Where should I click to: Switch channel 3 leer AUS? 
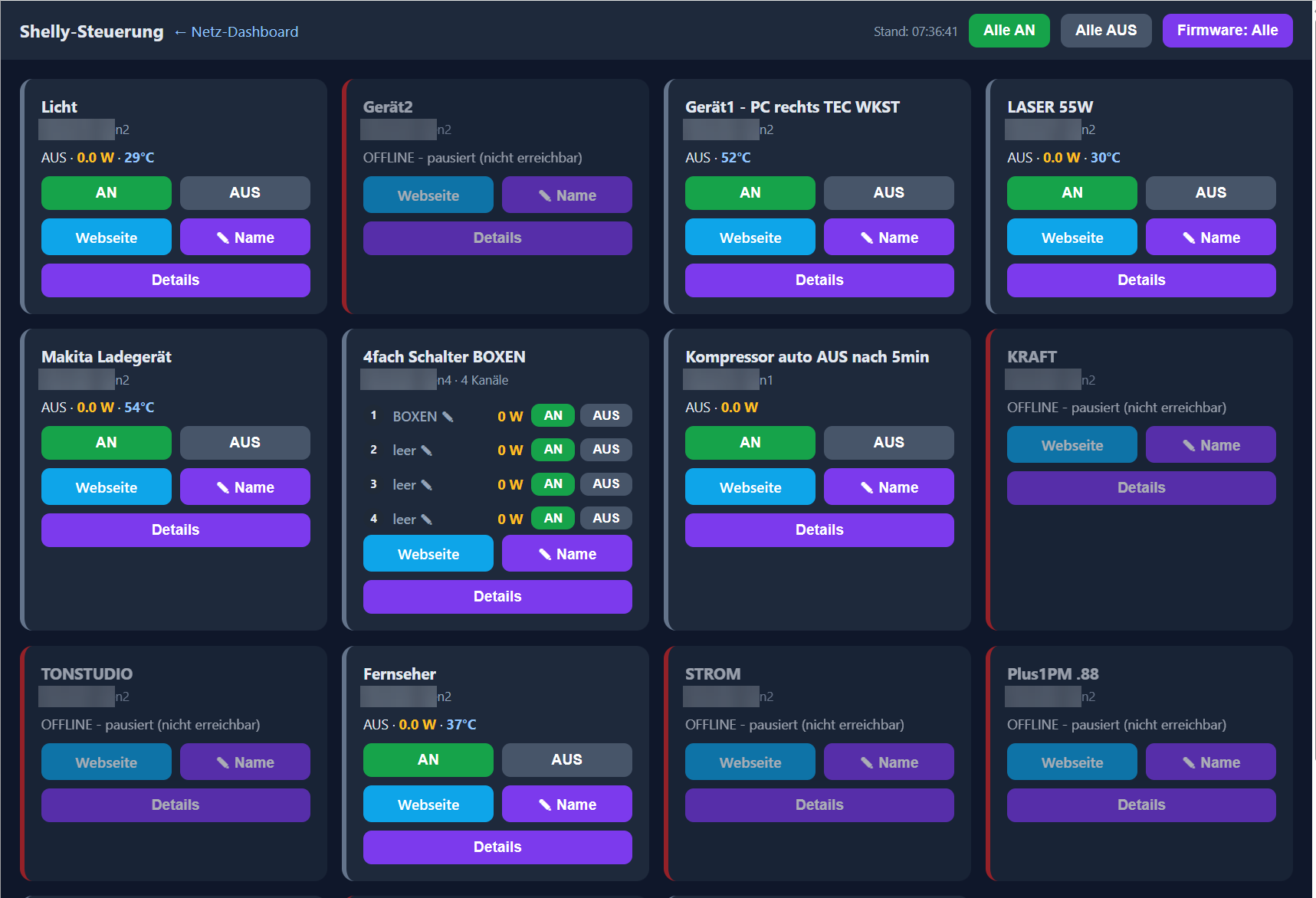pos(606,484)
